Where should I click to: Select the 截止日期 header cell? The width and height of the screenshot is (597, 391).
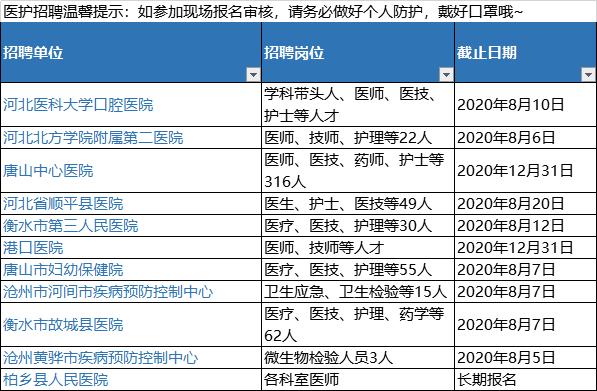pos(525,53)
